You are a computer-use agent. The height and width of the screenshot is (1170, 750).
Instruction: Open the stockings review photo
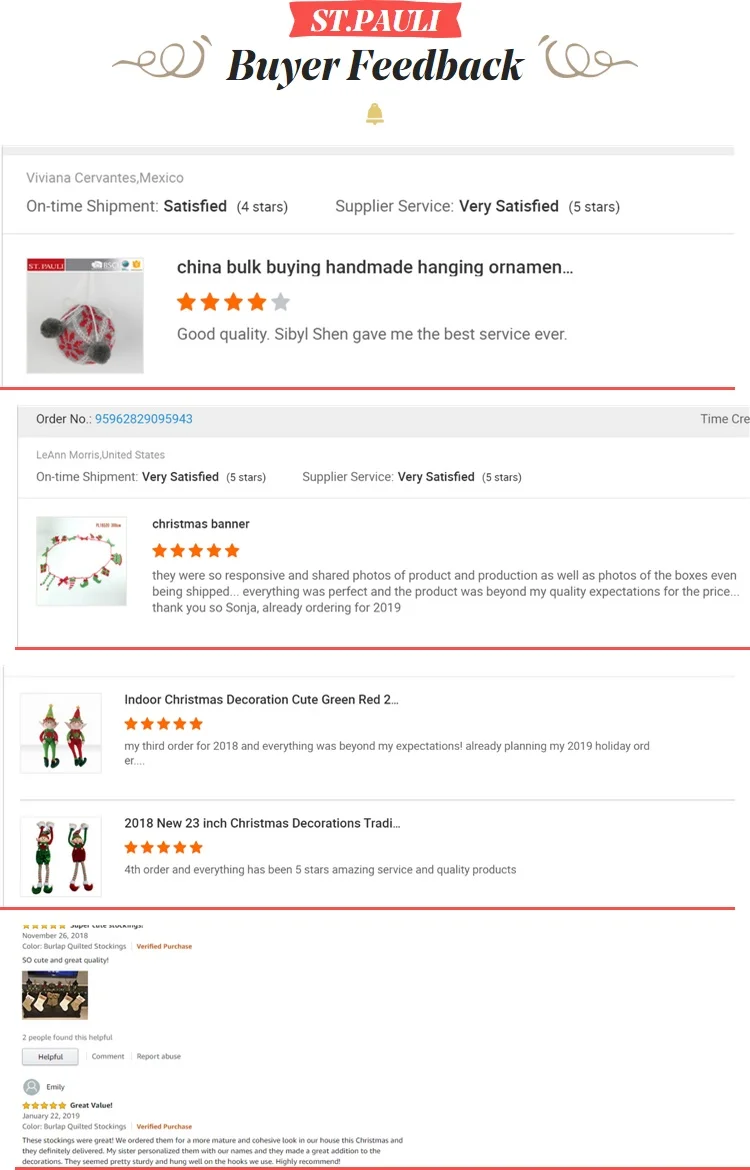[55, 995]
